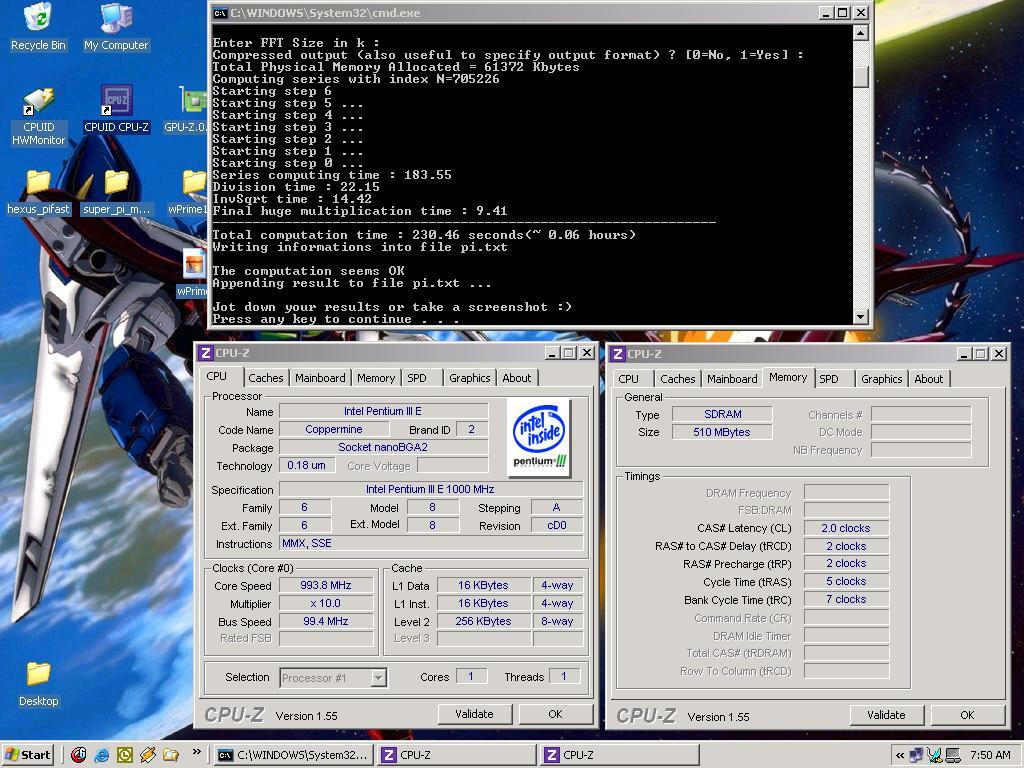Show hidden system tray icons

tap(899, 756)
